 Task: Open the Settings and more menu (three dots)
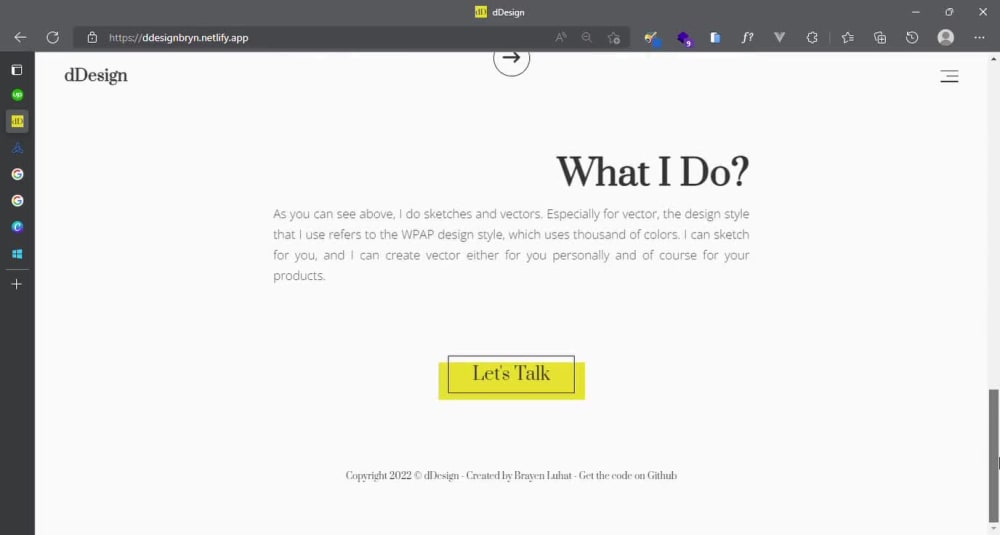[x=980, y=38]
